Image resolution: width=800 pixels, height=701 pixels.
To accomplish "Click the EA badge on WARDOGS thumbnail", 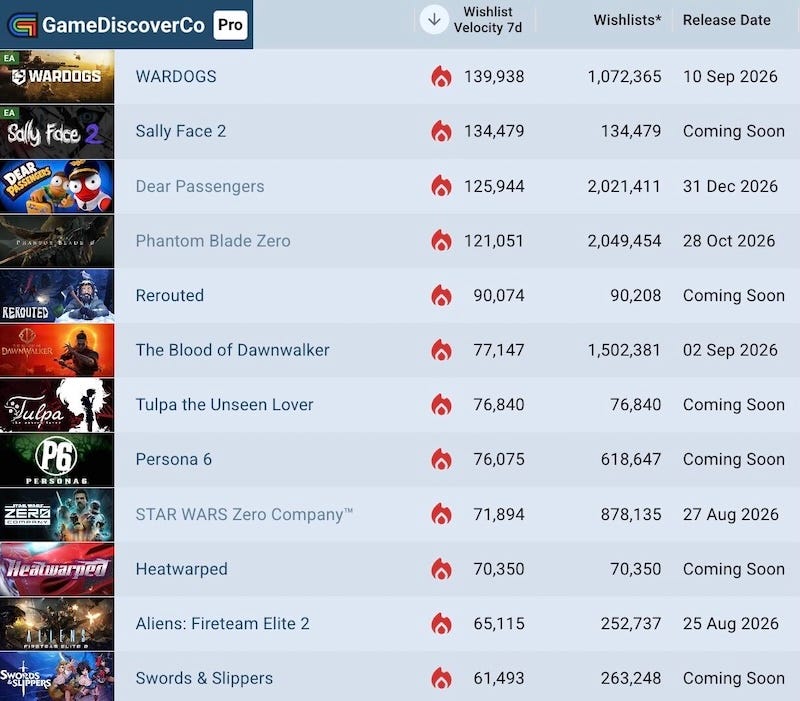I will (9, 58).
